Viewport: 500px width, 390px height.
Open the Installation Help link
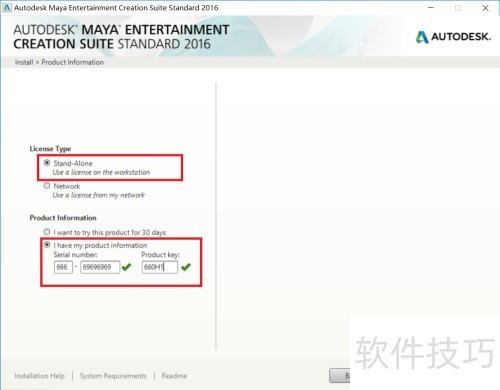39,376
